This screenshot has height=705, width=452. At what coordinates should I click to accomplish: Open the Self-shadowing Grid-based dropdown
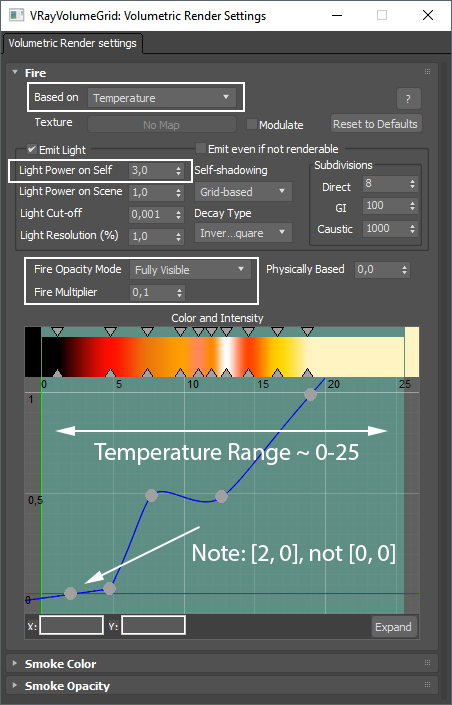click(x=243, y=192)
